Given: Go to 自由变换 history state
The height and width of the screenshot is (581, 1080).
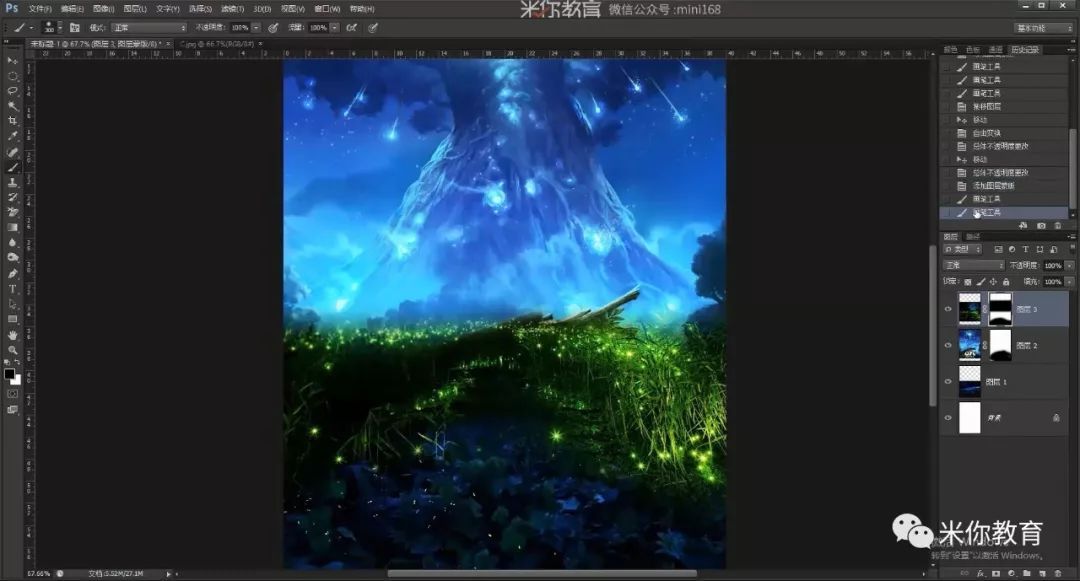Looking at the screenshot, I should [x=986, y=133].
